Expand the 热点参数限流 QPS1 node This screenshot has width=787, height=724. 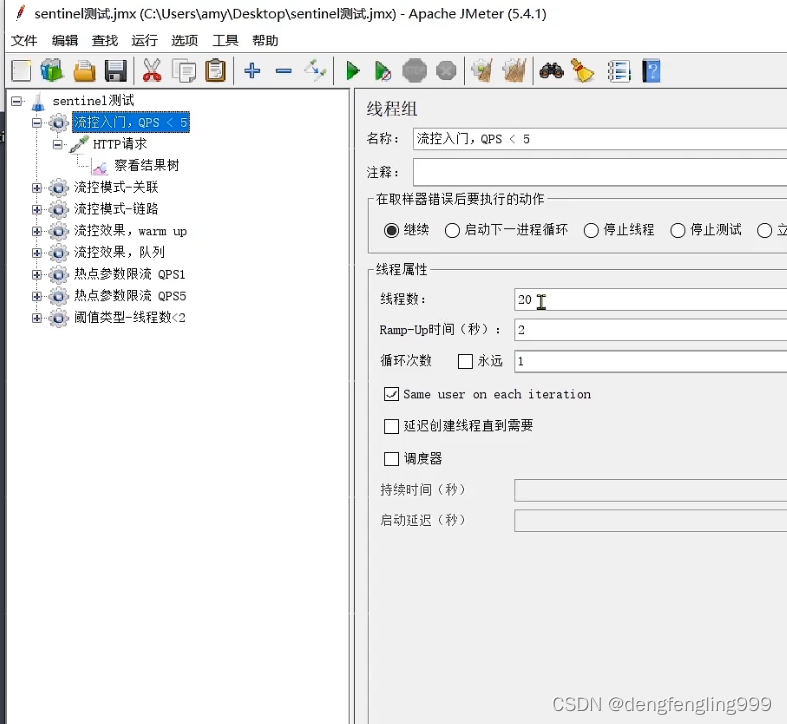tap(37, 275)
